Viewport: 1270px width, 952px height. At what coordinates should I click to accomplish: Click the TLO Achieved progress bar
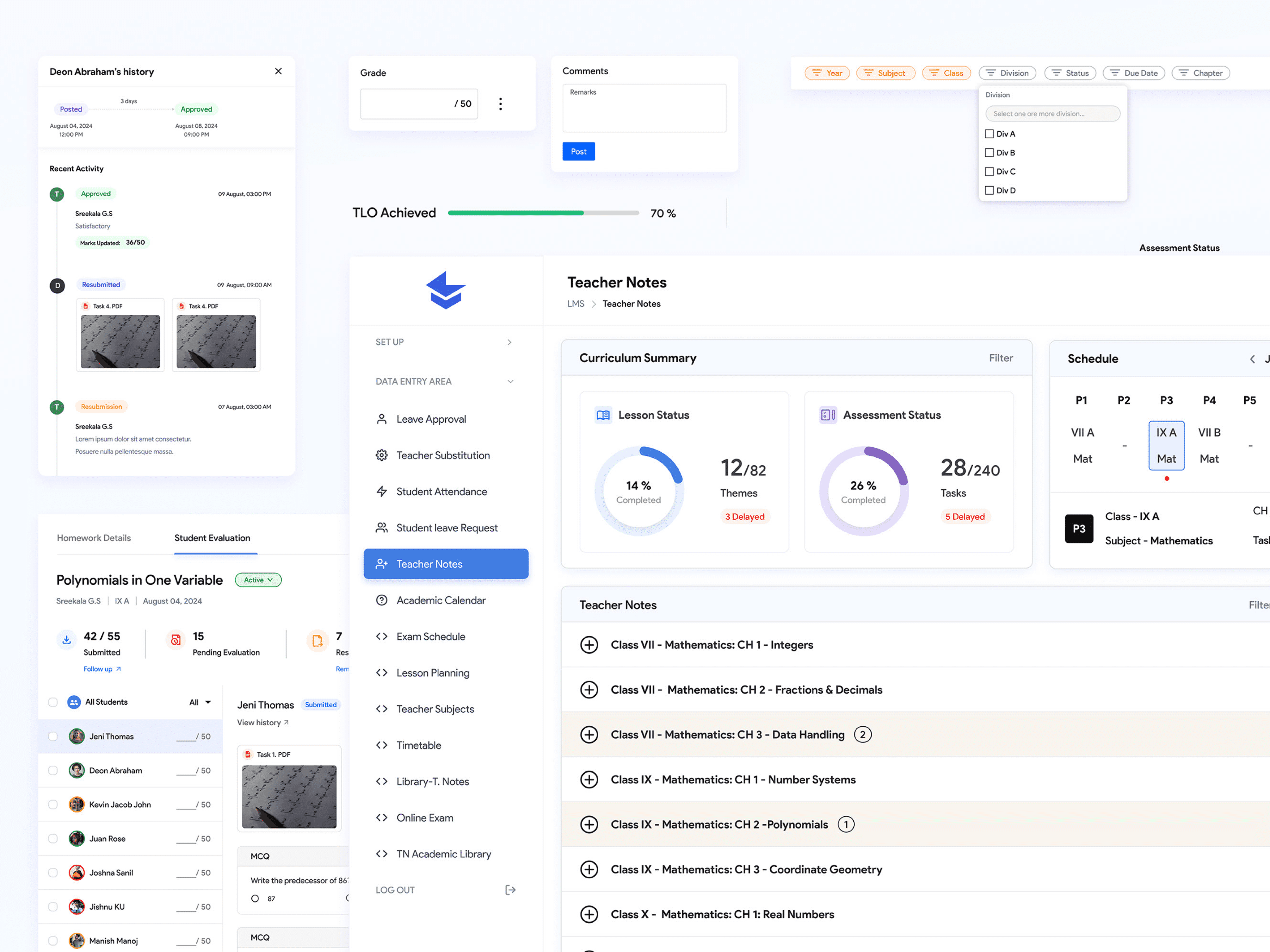543,213
